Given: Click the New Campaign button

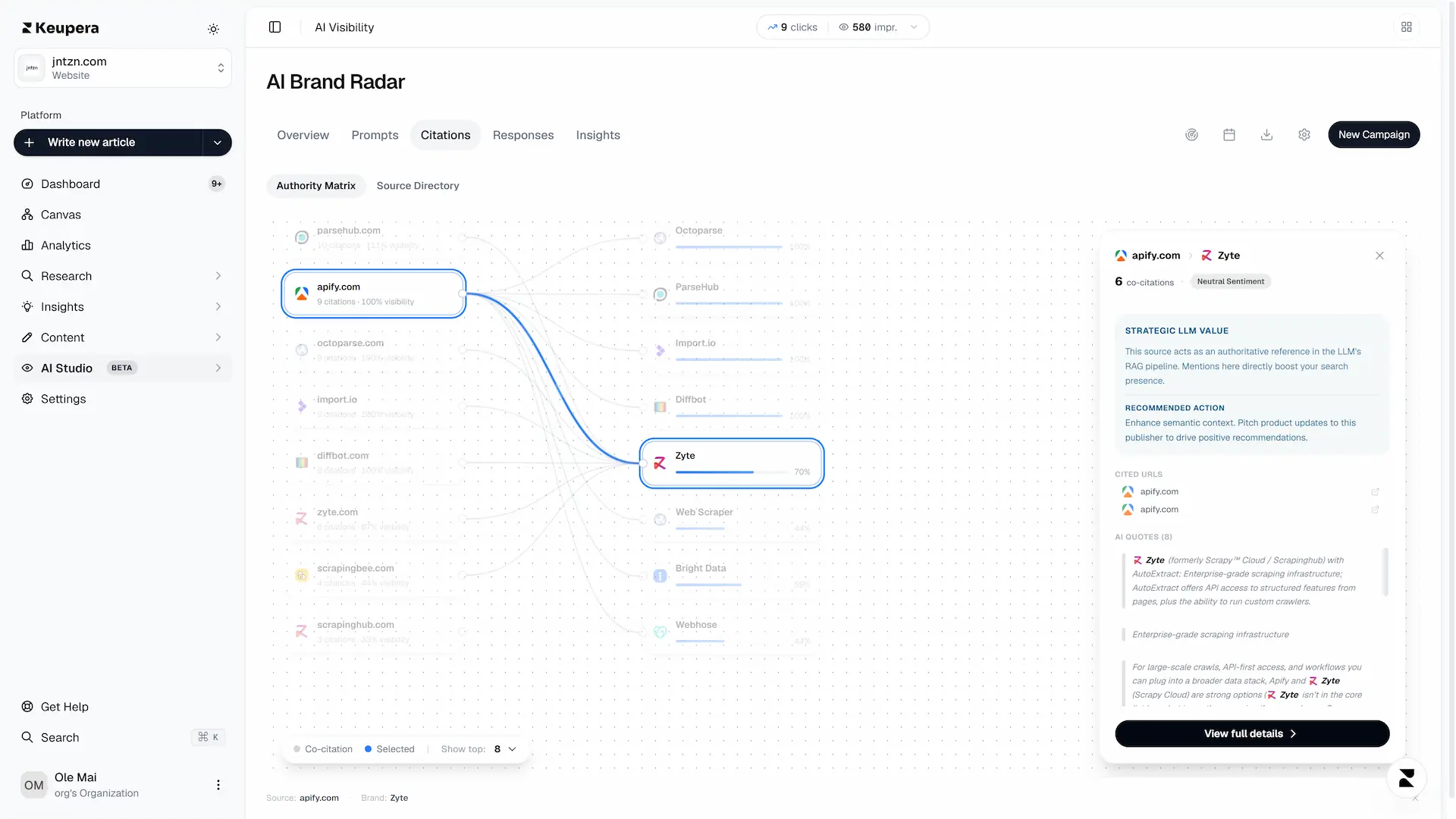Looking at the screenshot, I should click(x=1373, y=135).
